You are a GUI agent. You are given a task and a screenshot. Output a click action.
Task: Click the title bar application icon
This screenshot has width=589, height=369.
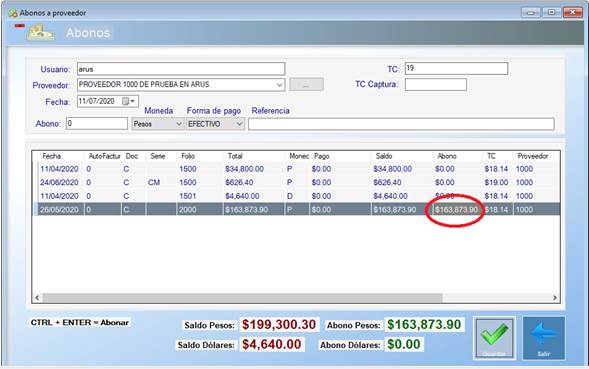click(x=13, y=13)
